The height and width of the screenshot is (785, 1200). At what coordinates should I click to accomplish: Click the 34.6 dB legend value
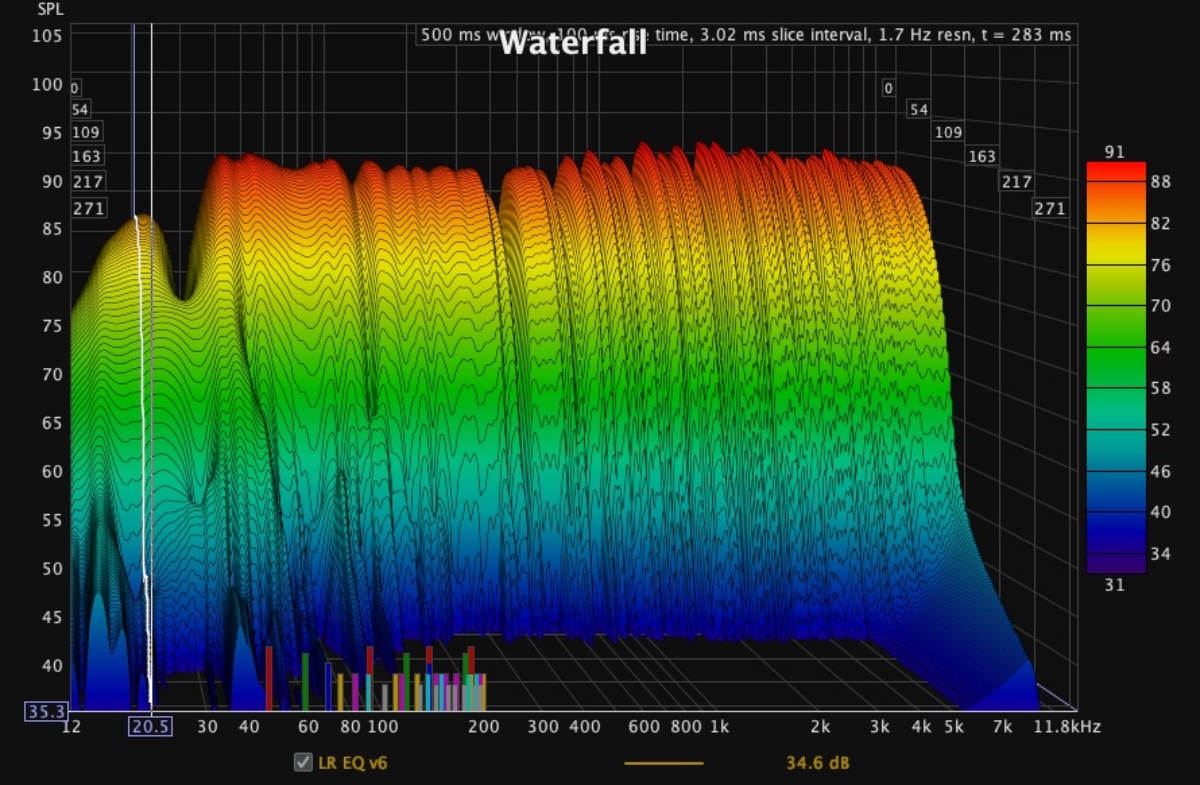(817, 763)
